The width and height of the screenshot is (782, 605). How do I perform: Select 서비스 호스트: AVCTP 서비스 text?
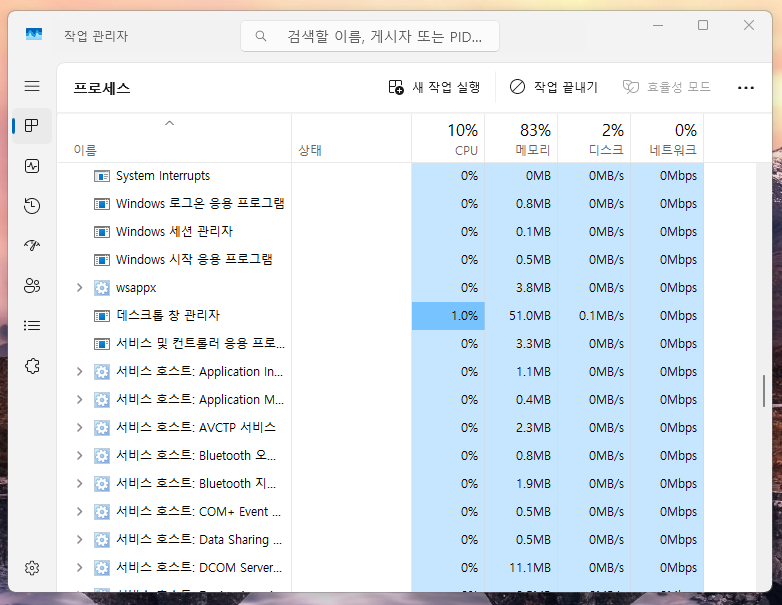point(196,427)
